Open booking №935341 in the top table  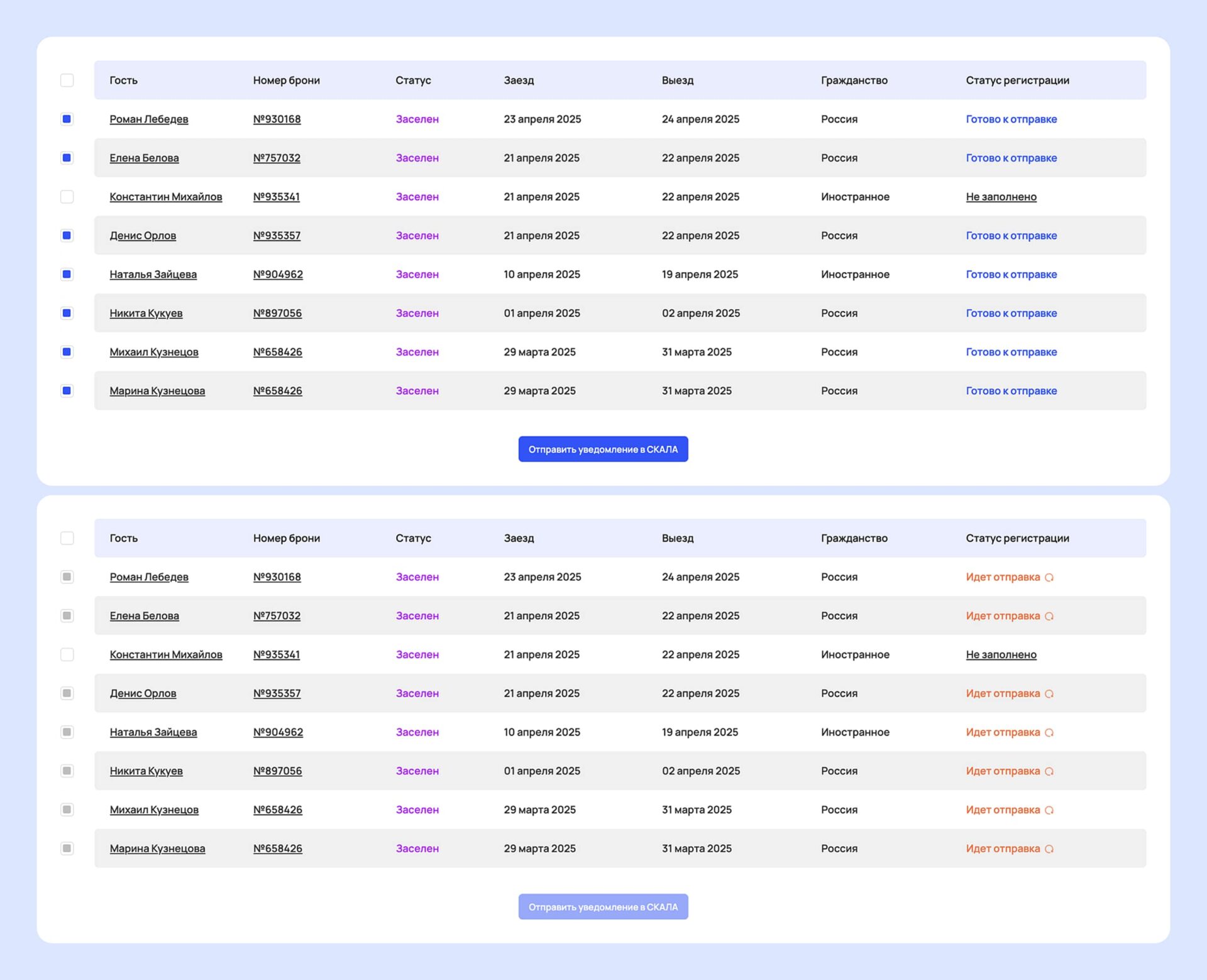276,197
